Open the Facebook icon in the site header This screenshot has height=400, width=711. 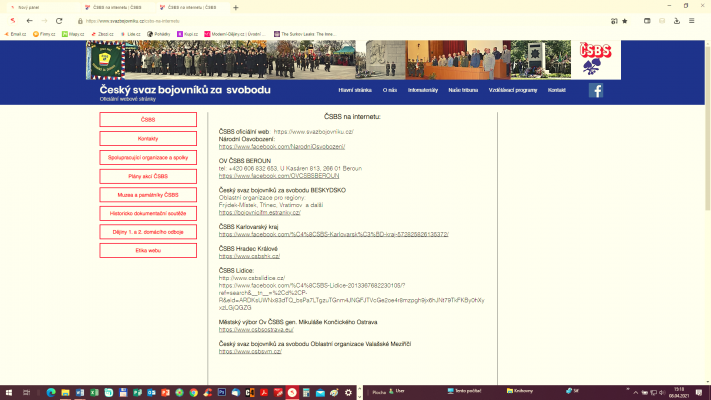coord(596,90)
